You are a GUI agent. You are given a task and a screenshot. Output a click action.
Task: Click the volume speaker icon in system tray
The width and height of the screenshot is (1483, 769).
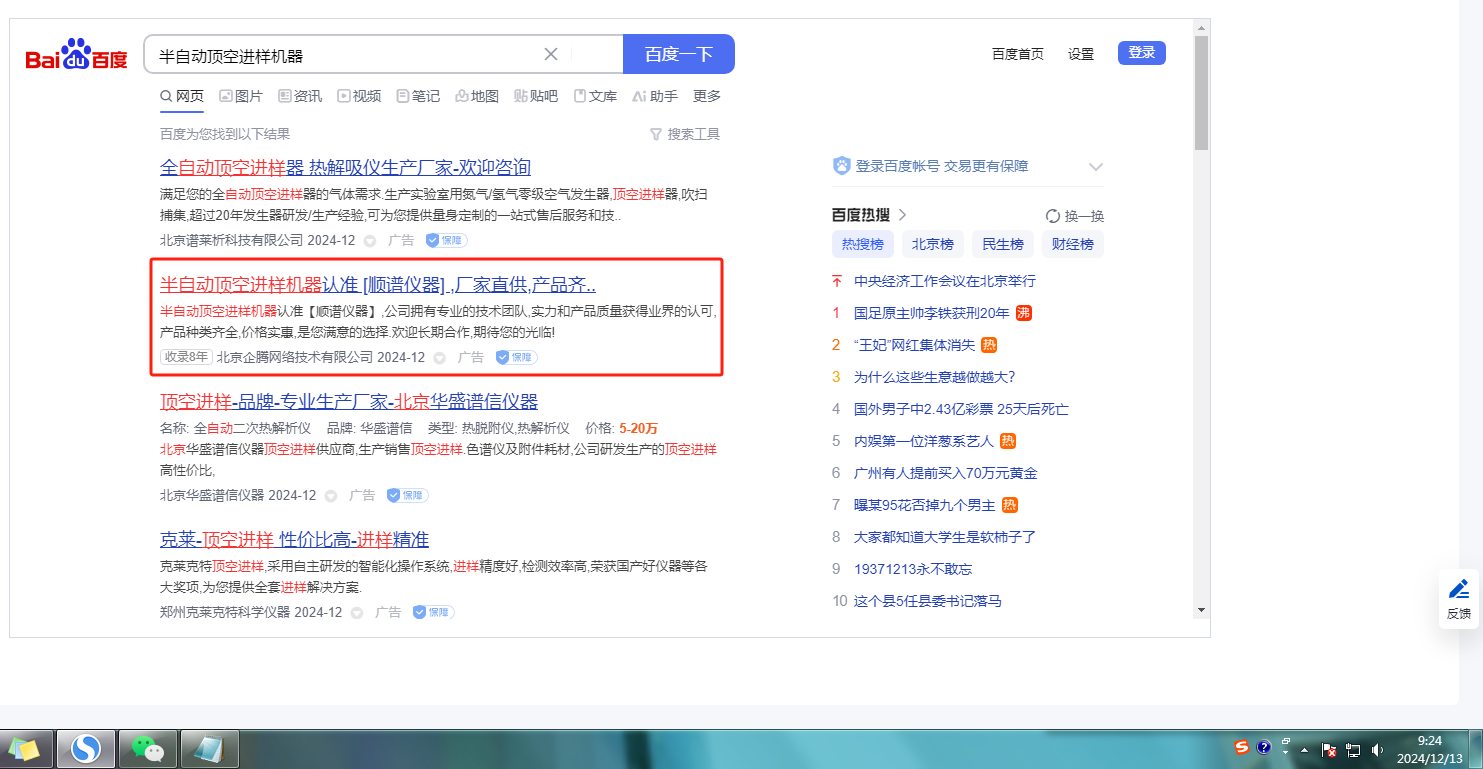click(x=1377, y=749)
